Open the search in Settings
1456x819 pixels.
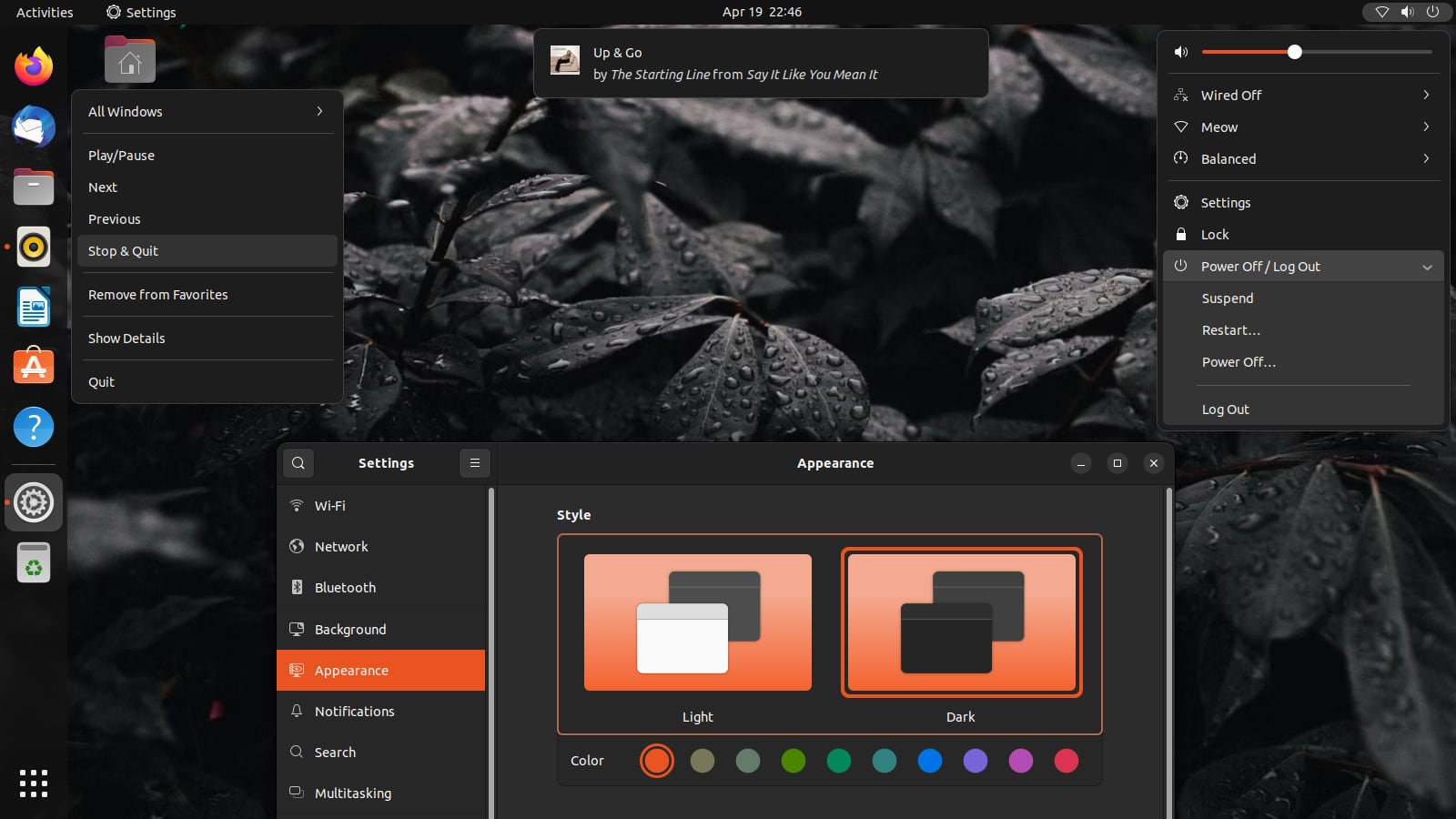coord(298,463)
